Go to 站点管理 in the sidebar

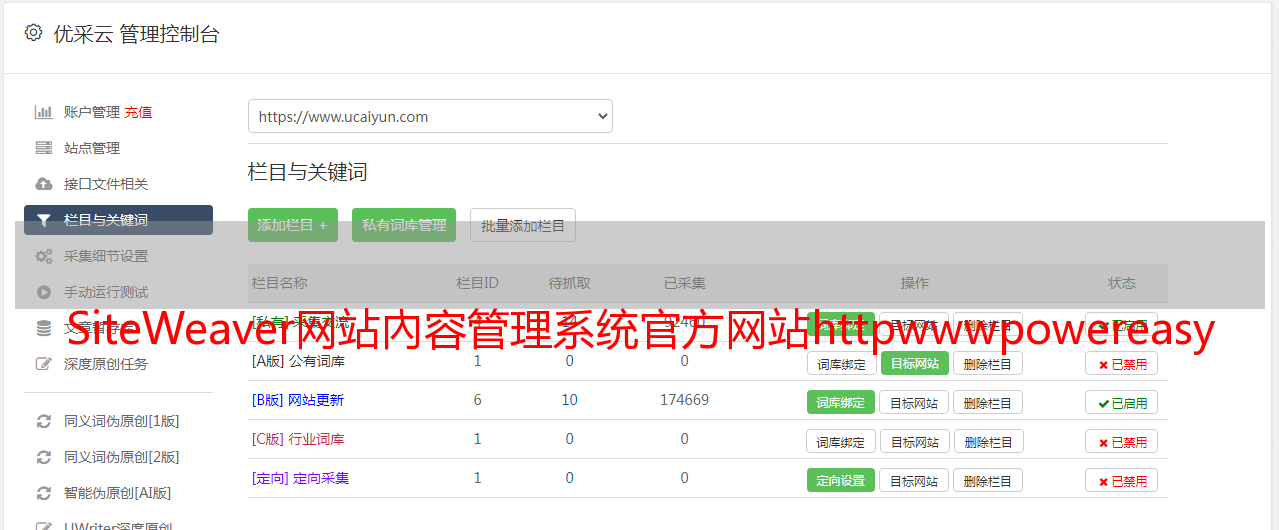(x=92, y=148)
